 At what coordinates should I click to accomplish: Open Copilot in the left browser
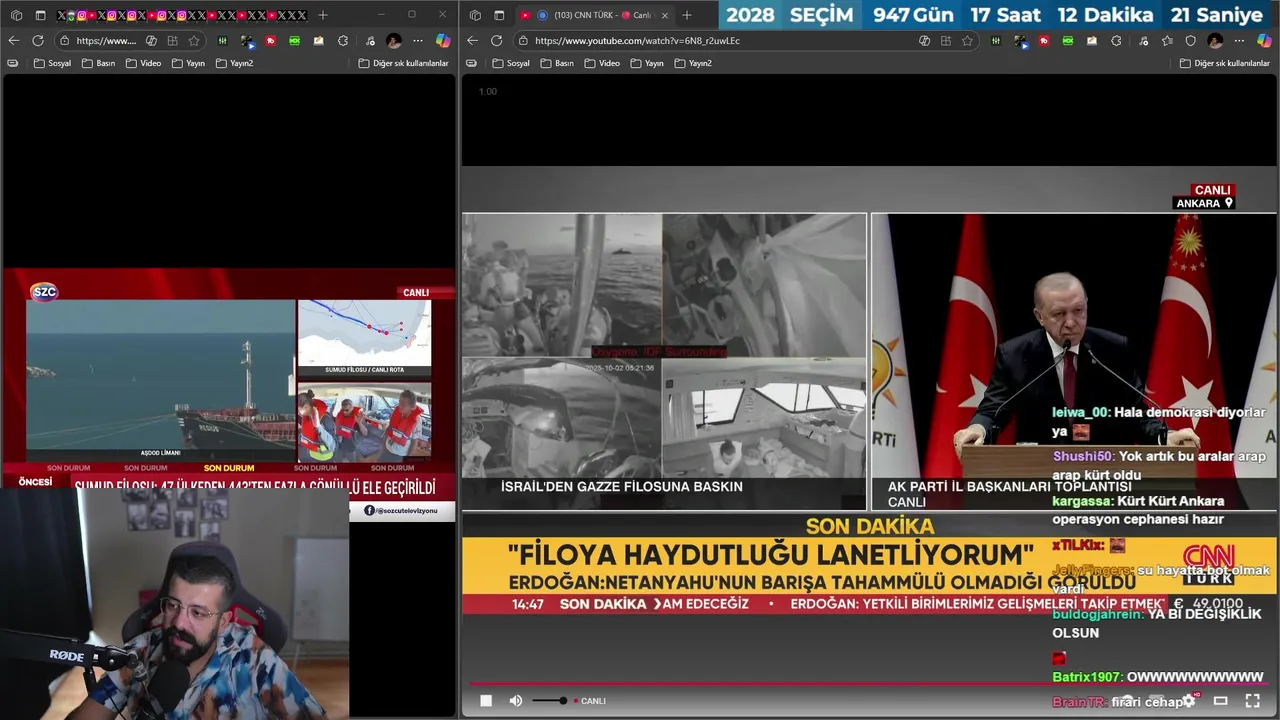point(442,41)
